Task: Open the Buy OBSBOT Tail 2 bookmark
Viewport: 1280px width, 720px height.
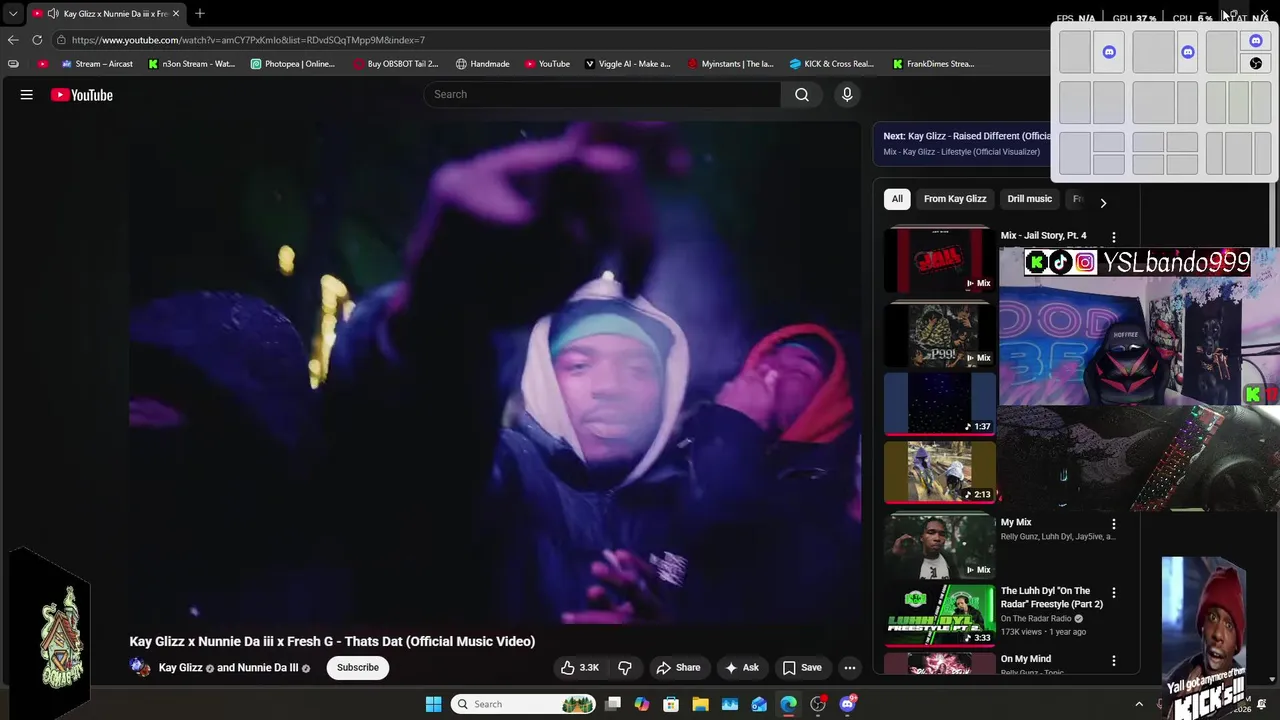Action: (396, 64)
